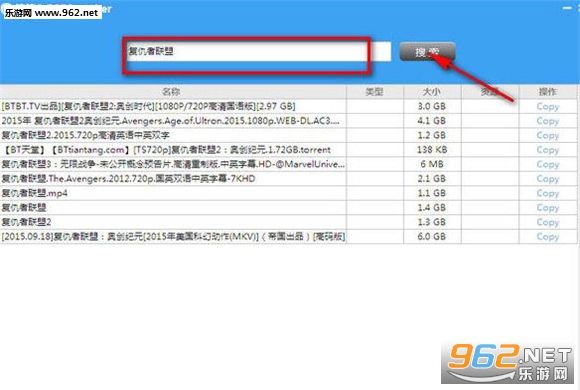Sort results by the 大小 column header

click(432, 92)
